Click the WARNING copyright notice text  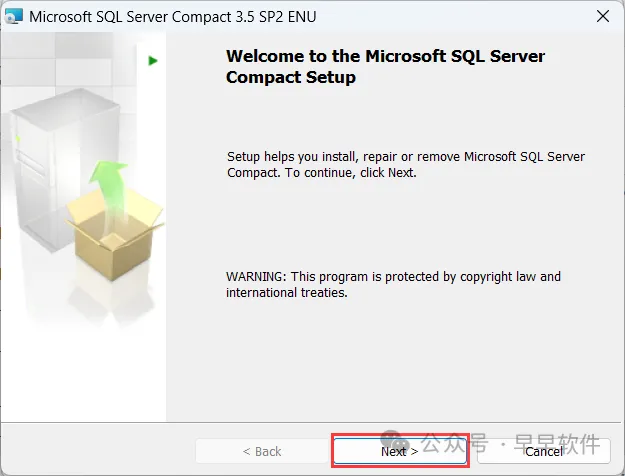point(393,284)
